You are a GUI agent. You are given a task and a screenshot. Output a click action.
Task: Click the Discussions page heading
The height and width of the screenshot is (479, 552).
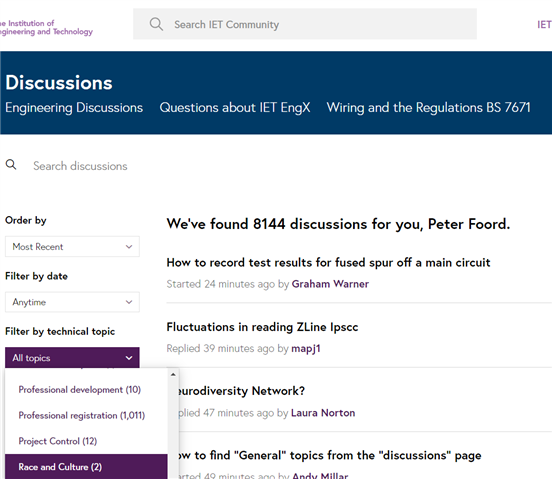[x=59, y=83]
